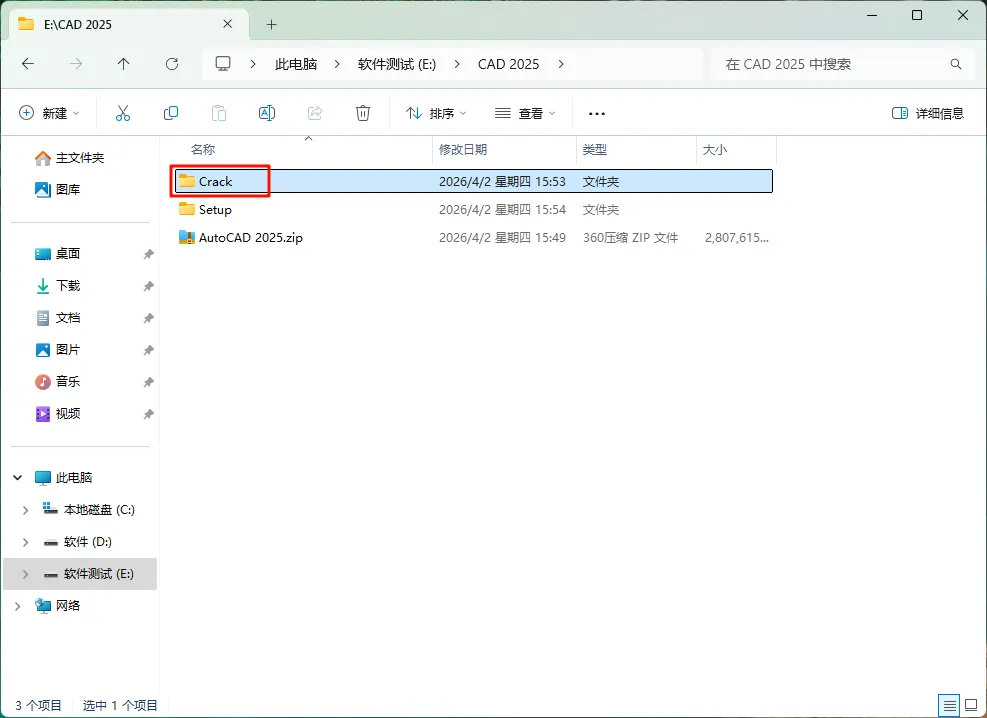Viewport: 987px width, 718px height.
Task: Click the Cut scissors icon
Action: (123, 113)
